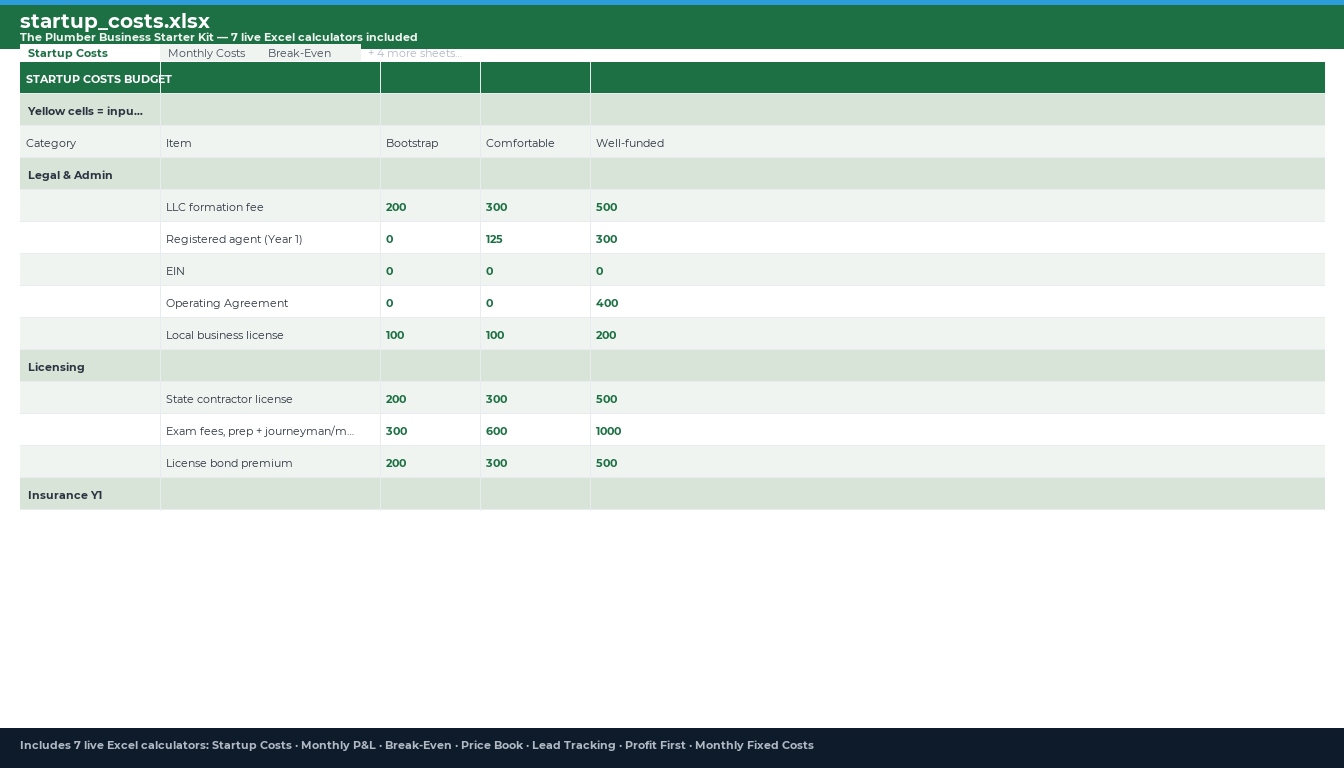
Task: Click the footer listing 7 live Excel calculators
Action: 417,745
